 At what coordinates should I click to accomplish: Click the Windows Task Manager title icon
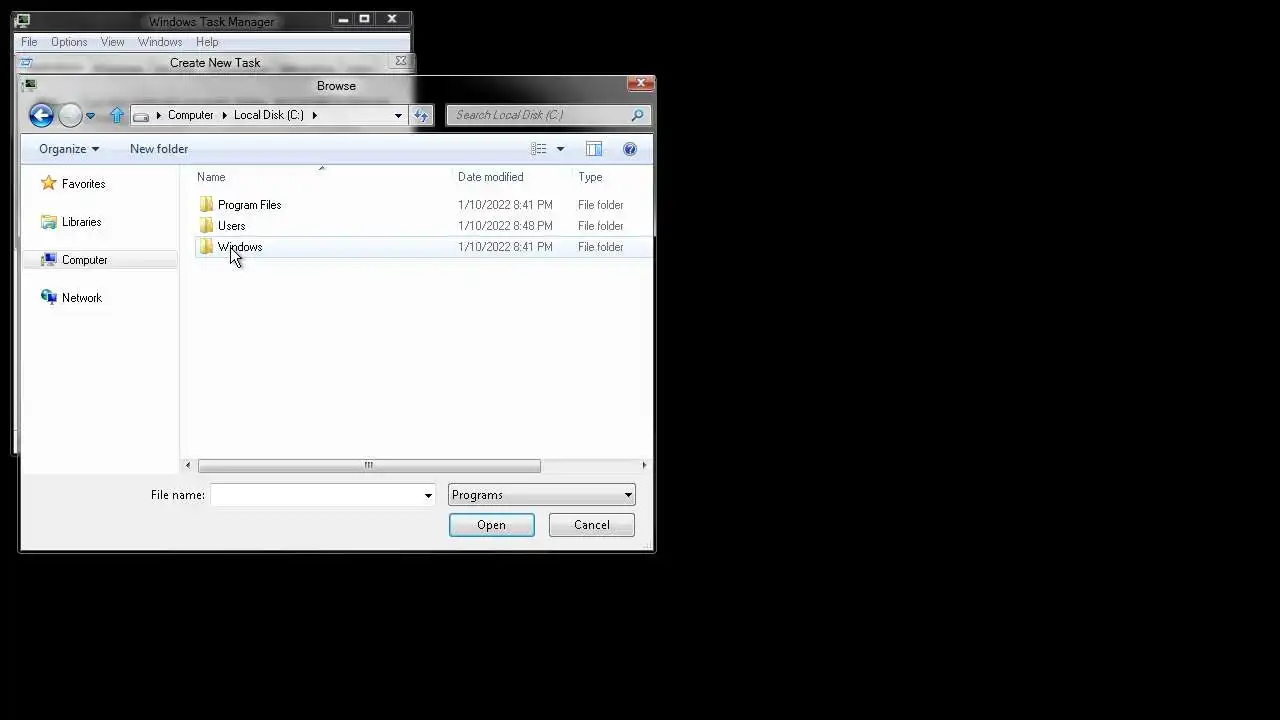point(22,20)
